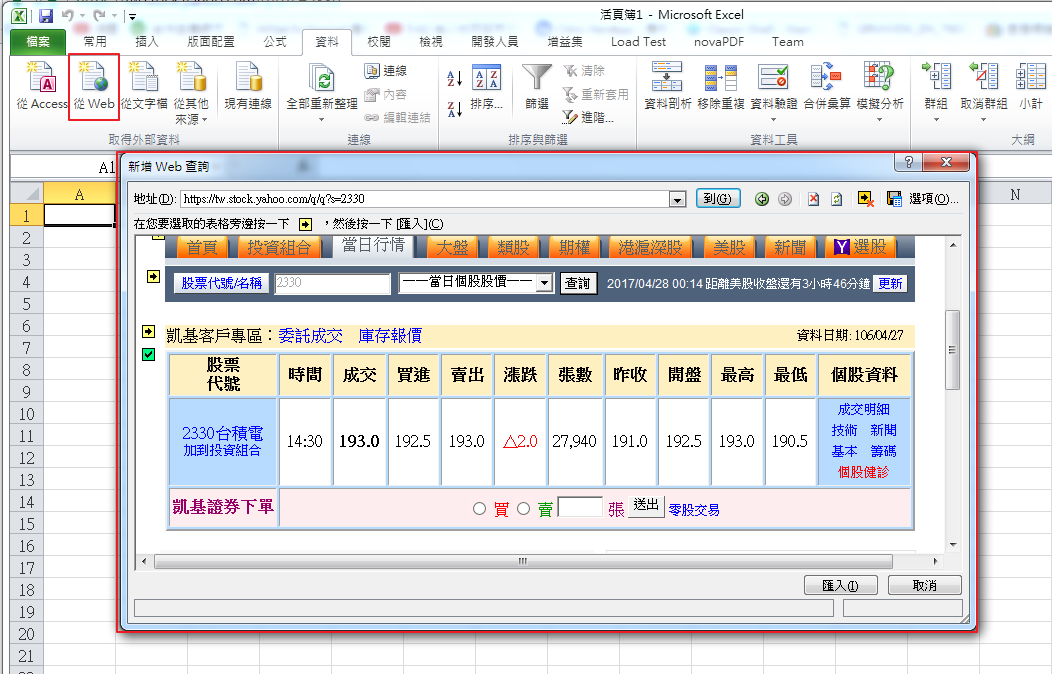
Task: Click the 從 Access import icon
Action: coord(42,85)
